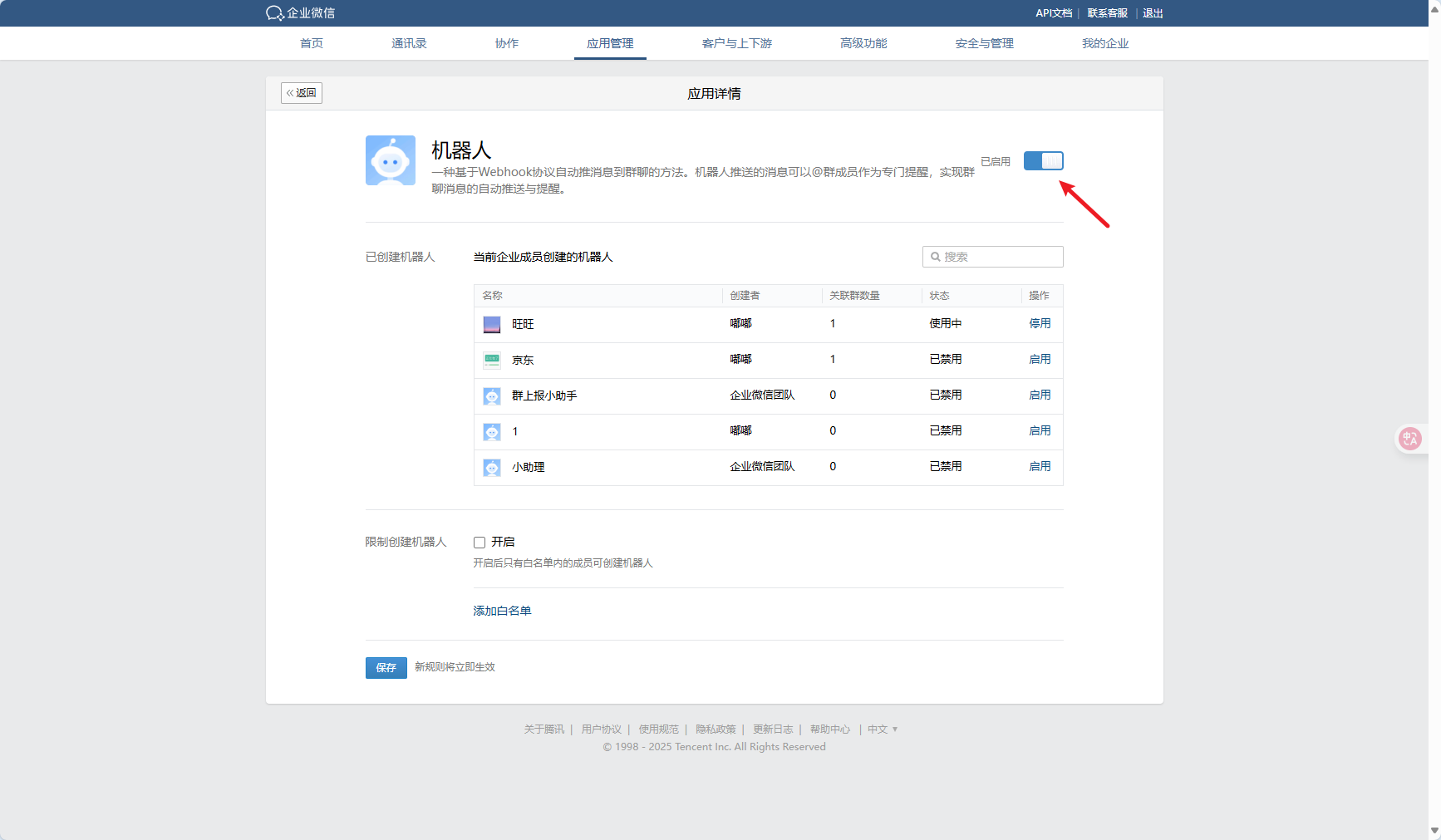Image resolution: width=1441 pixels, height=840 pixels.
Task: Switch to the 通讯录 tab
Action: pos(409,43)
